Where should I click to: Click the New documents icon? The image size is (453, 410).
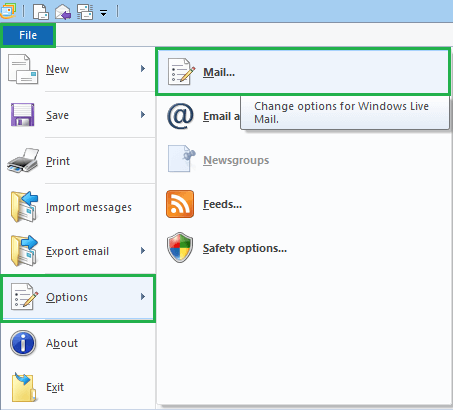[23, 69]
